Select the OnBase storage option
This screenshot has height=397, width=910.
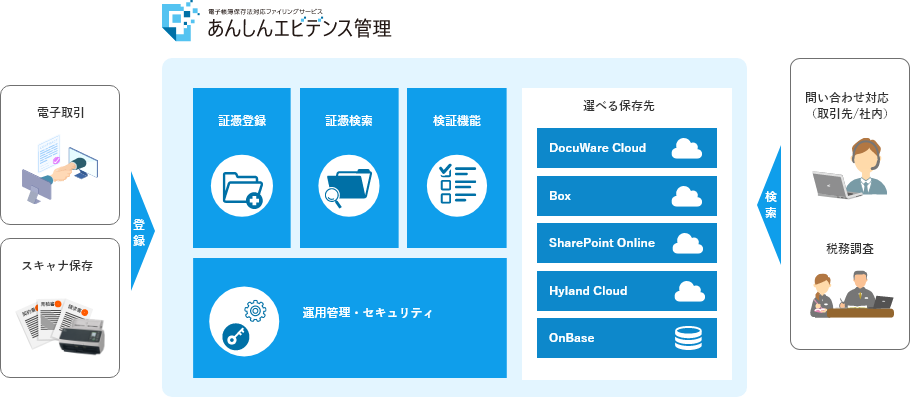tap(627, 338)
